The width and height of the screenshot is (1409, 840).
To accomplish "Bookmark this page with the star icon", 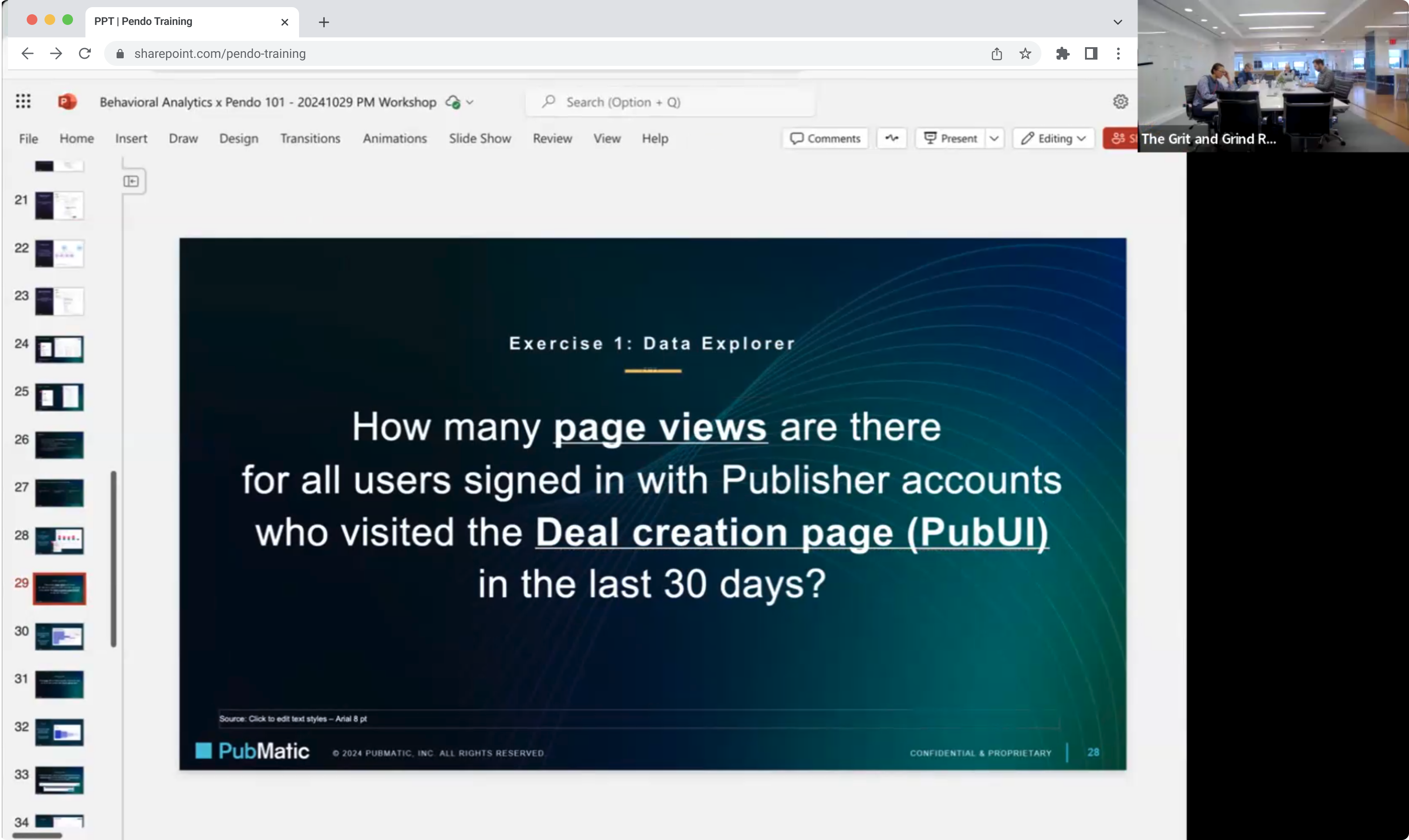I will click(x=1025, y=54).
